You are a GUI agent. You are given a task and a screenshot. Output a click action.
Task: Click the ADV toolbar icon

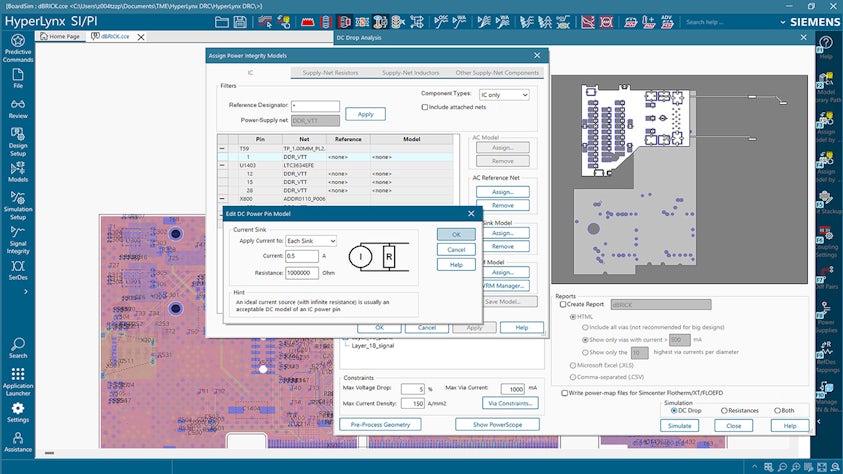(667, 22)
